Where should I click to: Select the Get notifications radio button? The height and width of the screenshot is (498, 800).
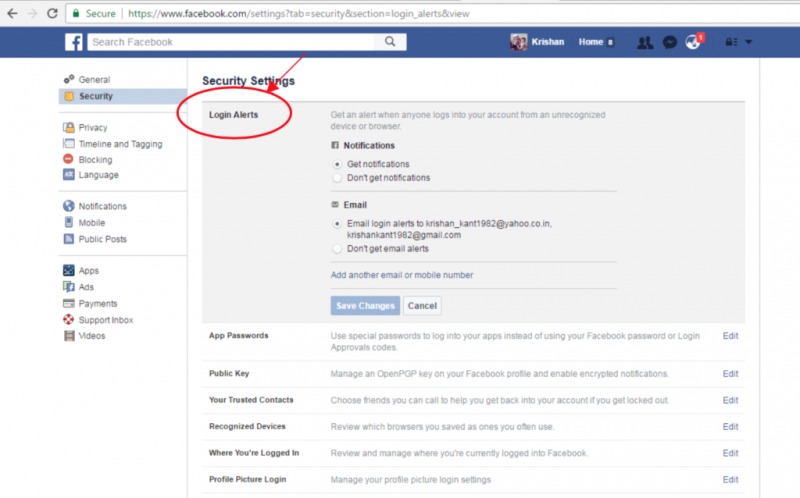pos(337,164)
